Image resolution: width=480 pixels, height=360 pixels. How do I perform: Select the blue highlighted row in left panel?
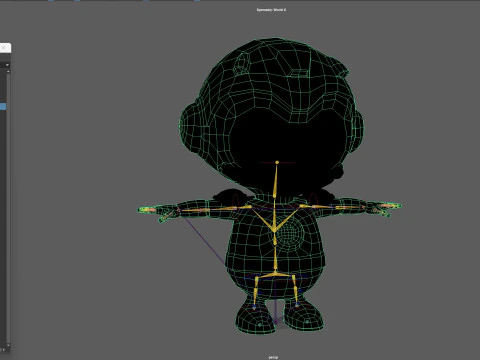click(x=3, y=107)
